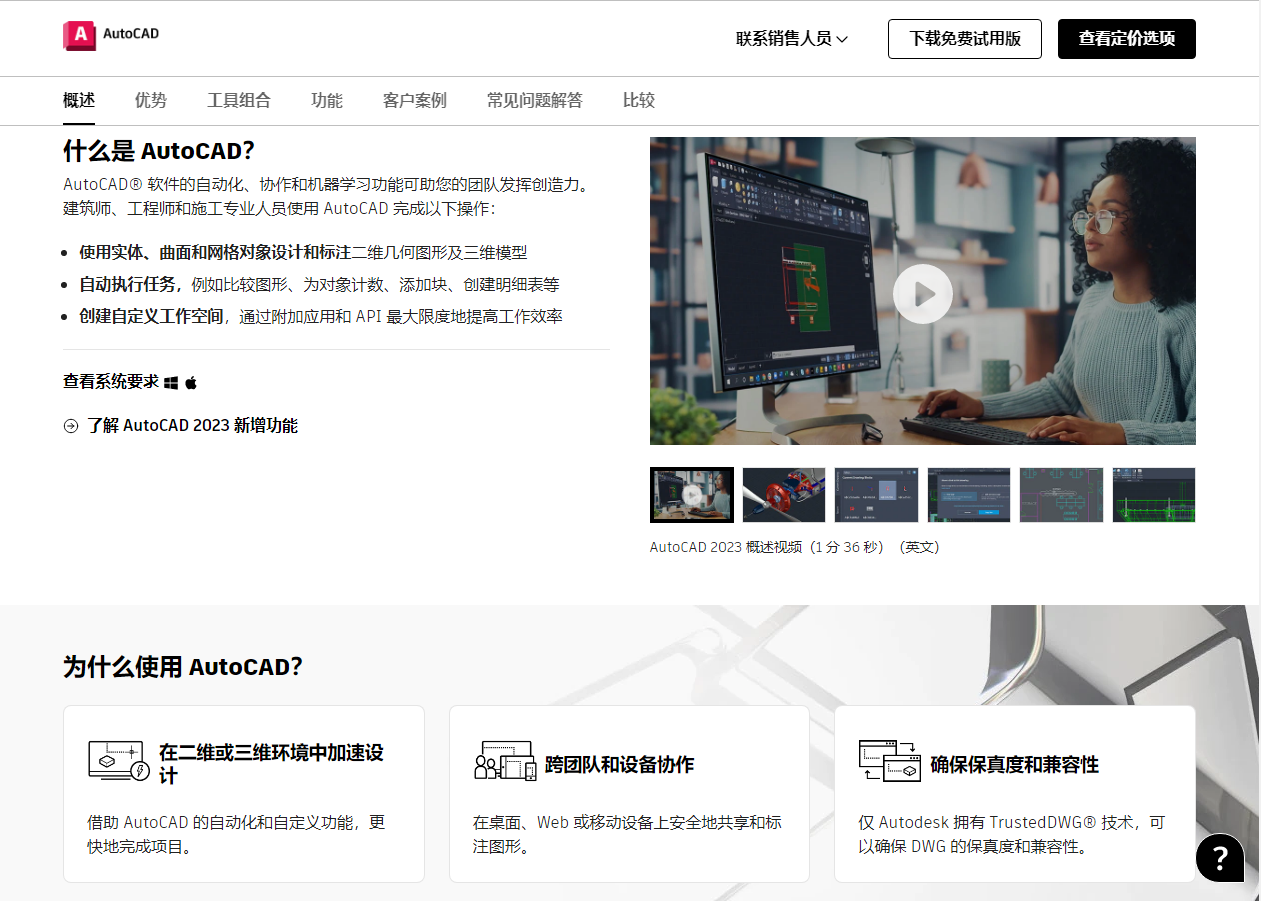1261x901 pixels.
Task: Open the help question mark bubble
Action: tap(1219, 858)
